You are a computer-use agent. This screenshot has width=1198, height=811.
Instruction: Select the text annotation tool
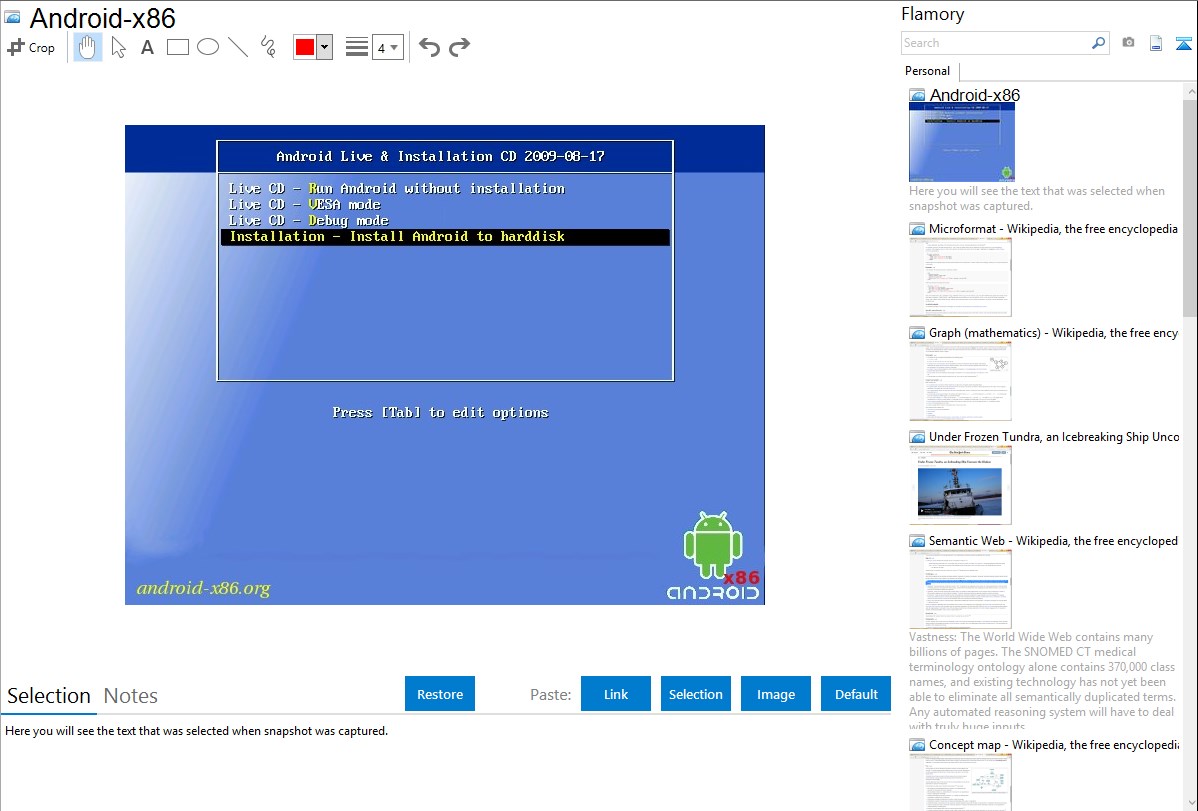click(x=147, y=47)
